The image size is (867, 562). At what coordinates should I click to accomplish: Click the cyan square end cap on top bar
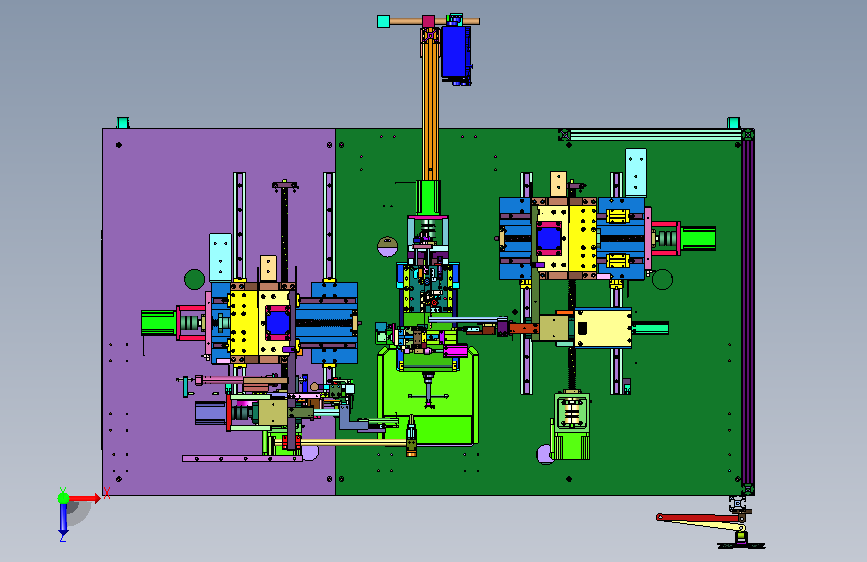point(383,22)
